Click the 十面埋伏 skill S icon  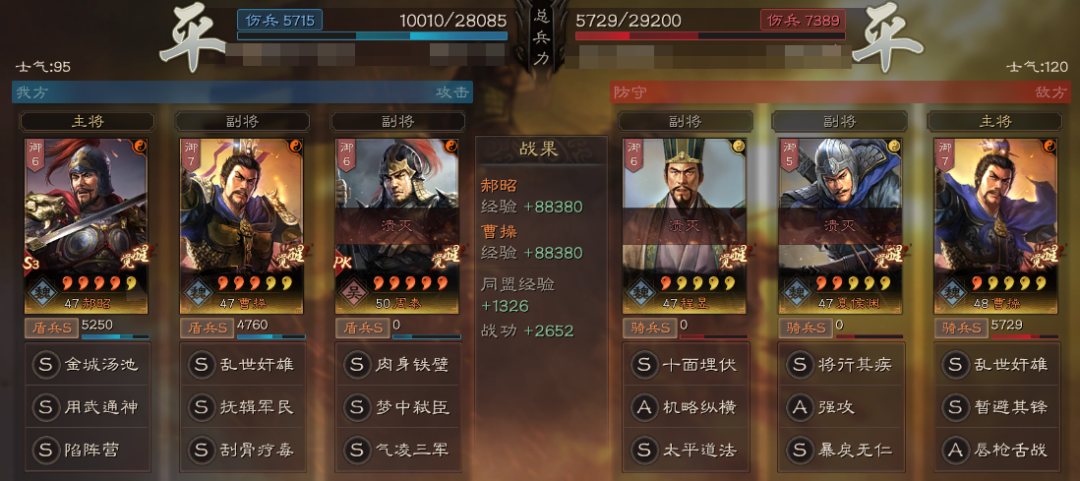(x=644, y=364)
